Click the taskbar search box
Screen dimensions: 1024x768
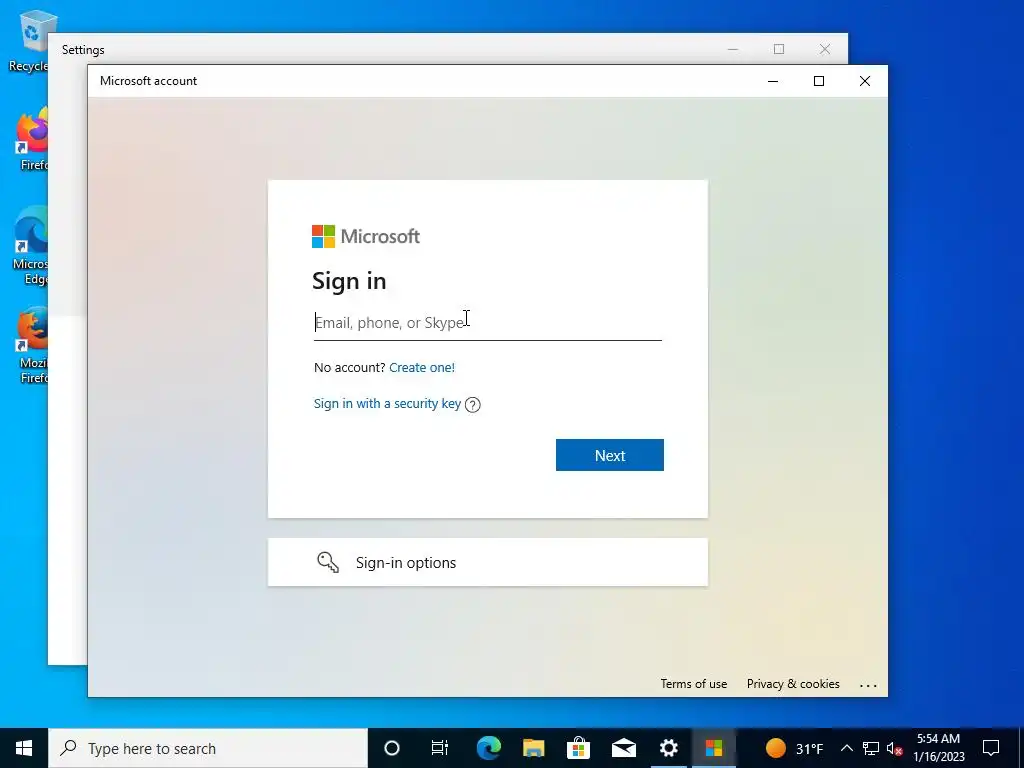point(208,748)
